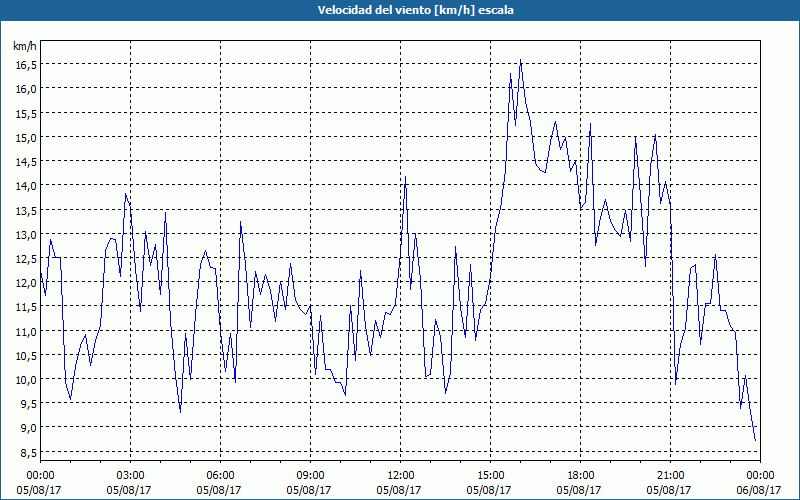Viewport: 800px width, 500px height.
Task: Click the 16,5 y-axis value
Action: [26, 64]
